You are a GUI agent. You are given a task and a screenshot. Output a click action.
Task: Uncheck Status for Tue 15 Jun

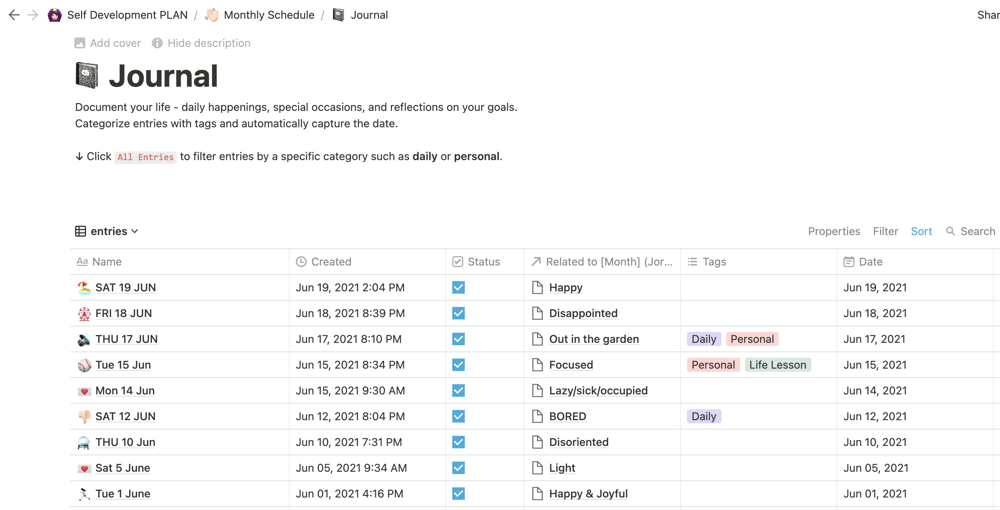[459, 365]
